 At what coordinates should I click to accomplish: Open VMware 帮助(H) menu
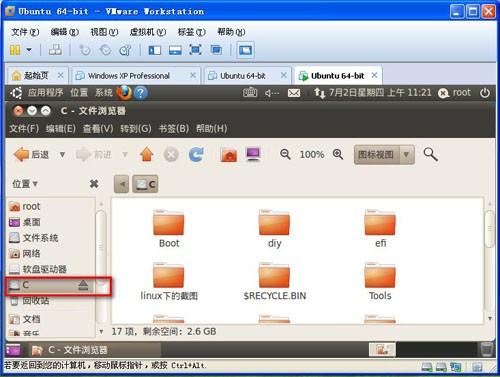click(231, 32)
